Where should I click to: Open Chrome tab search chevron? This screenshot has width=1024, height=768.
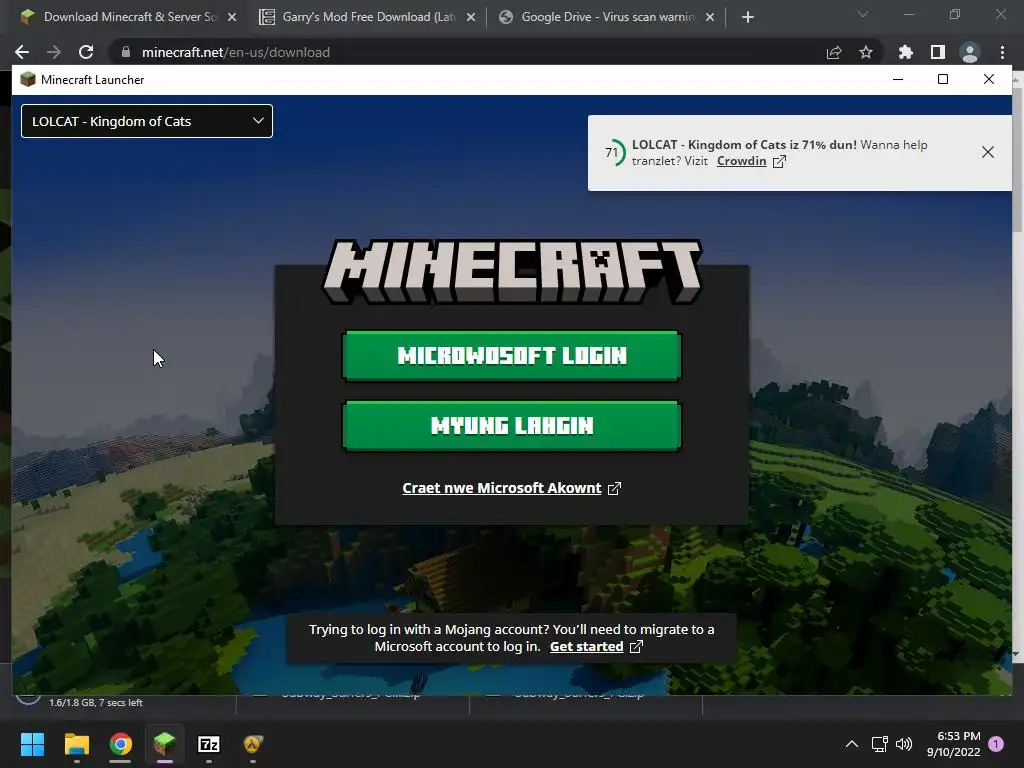[863, 14]
